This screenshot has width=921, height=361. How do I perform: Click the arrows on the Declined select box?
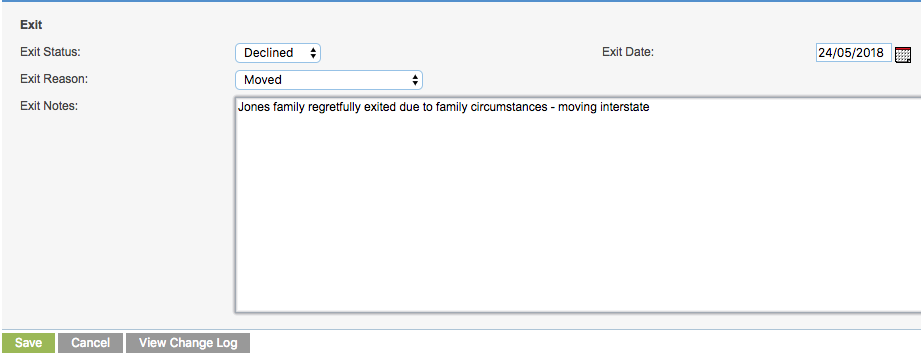313,53
